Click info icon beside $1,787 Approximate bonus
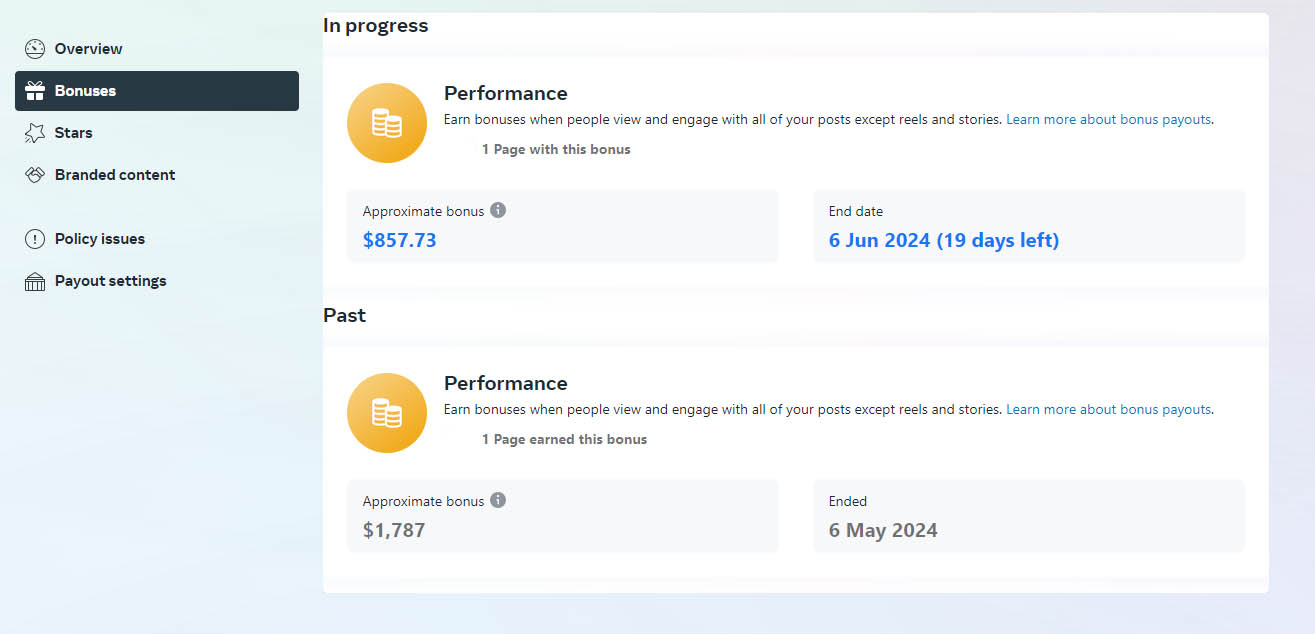Image resolution: width=1315 pixels, height=634 pixels. point(498,500)
